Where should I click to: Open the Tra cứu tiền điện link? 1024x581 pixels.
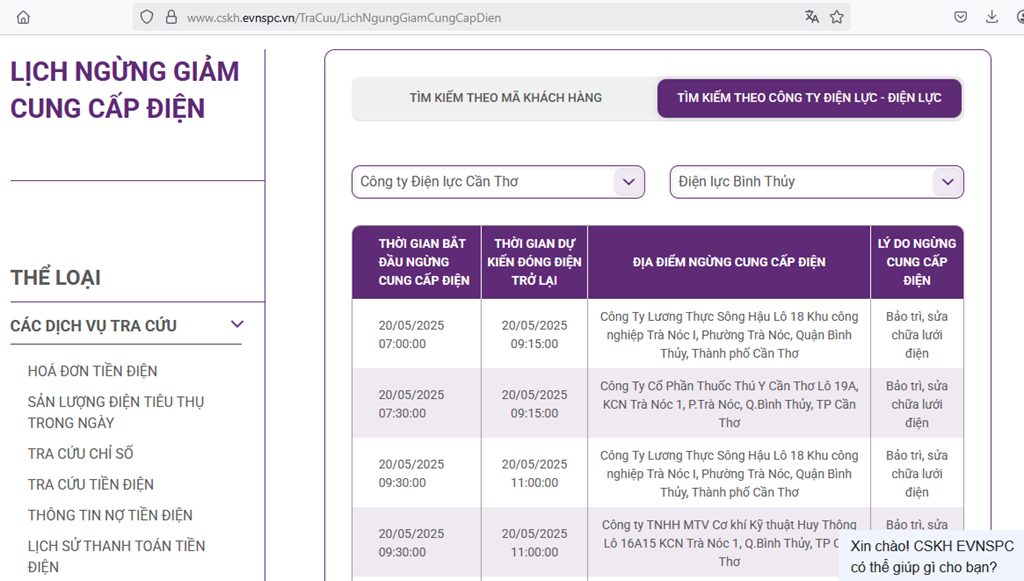[x=91, y=484]
